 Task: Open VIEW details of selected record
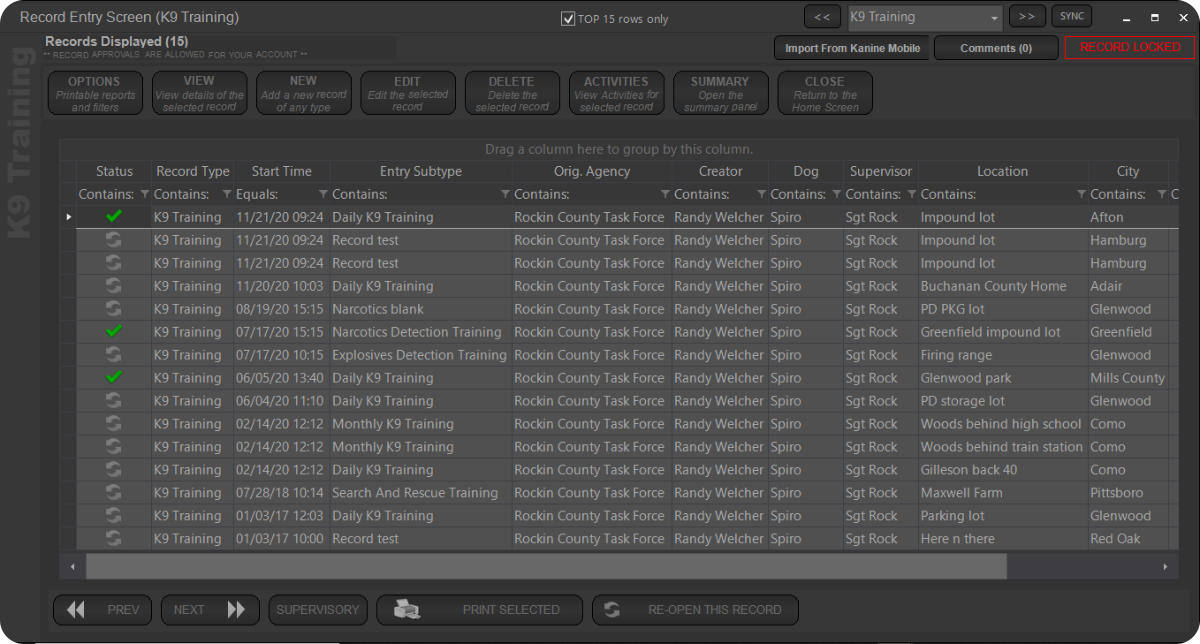point(199,93)
